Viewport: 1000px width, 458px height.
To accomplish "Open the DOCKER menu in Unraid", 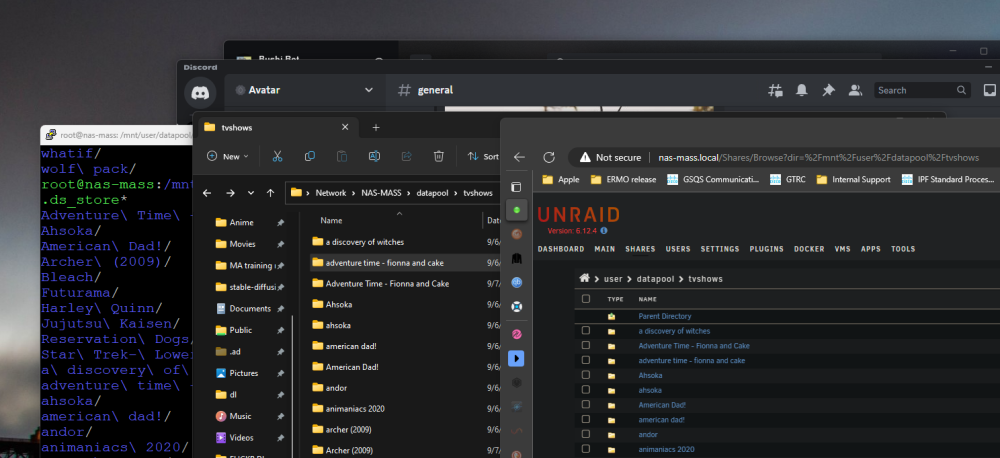I will coord(809,249).
